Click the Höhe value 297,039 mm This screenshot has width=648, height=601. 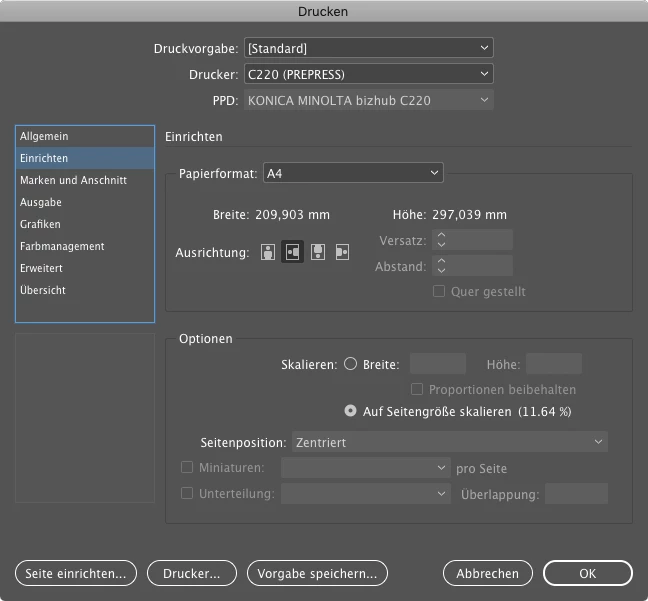pos(469,215)
